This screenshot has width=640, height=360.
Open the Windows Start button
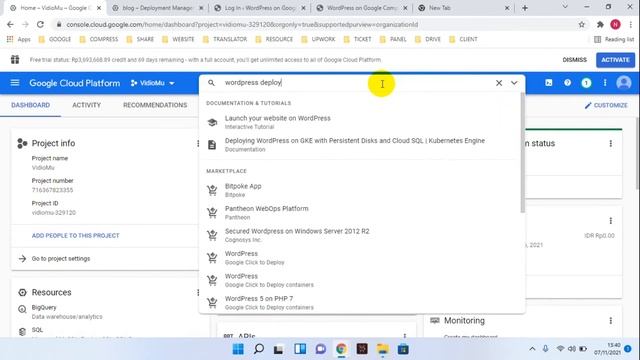coord(238,349)
